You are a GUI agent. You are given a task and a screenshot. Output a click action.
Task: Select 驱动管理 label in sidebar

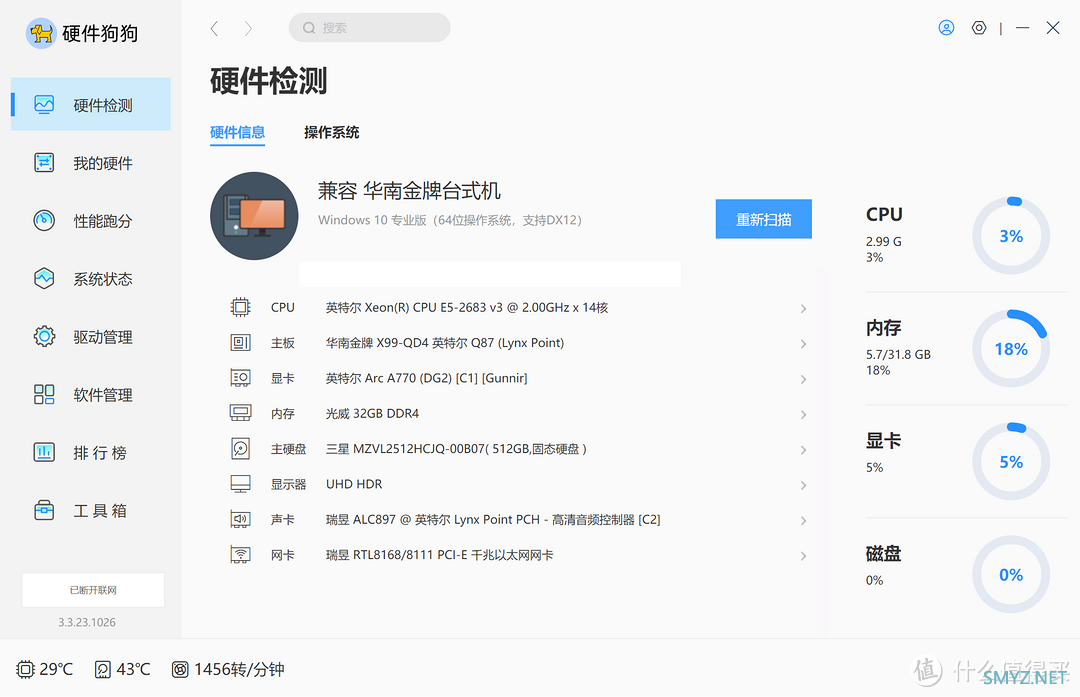coord(103,337)
